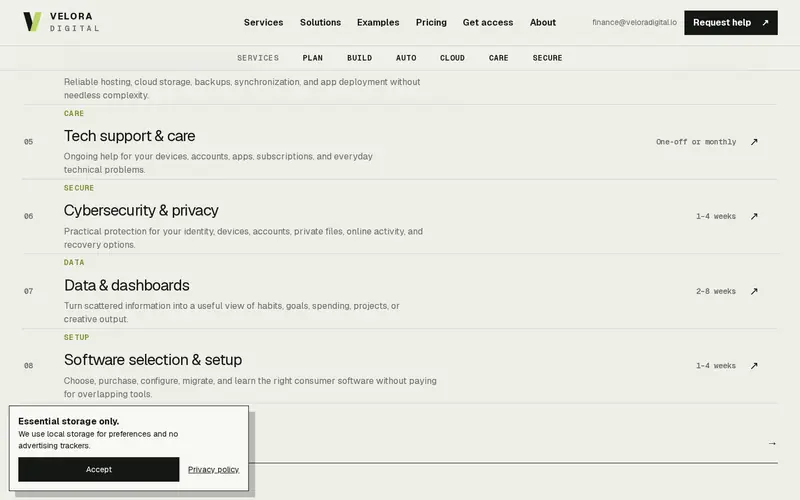Jump to the CLOUD section tab
800x500 pixels.
pyautogui.click(x=453, y=58)
